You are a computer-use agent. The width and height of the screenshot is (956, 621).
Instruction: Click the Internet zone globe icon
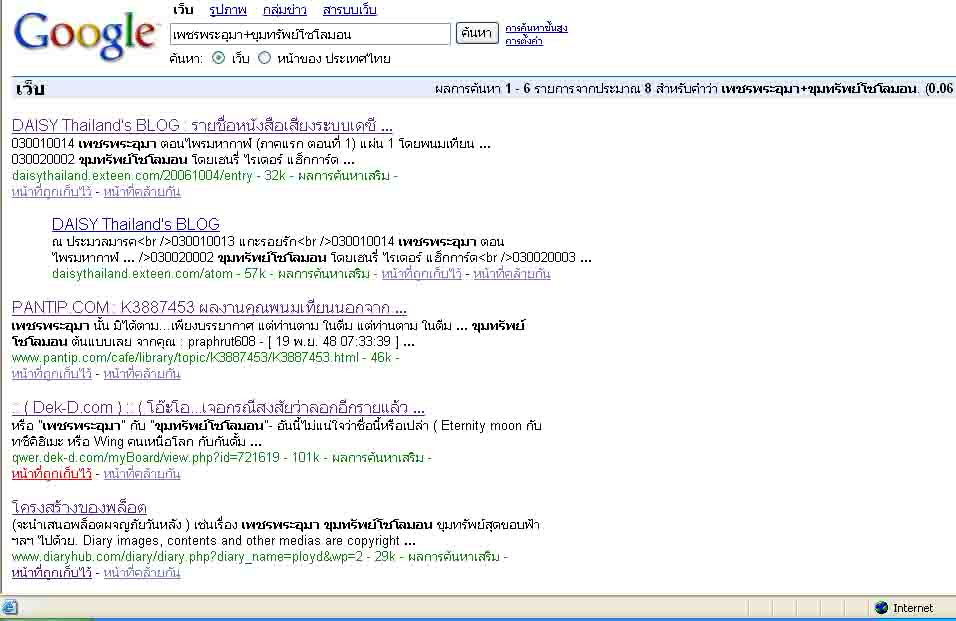[881, 608]
